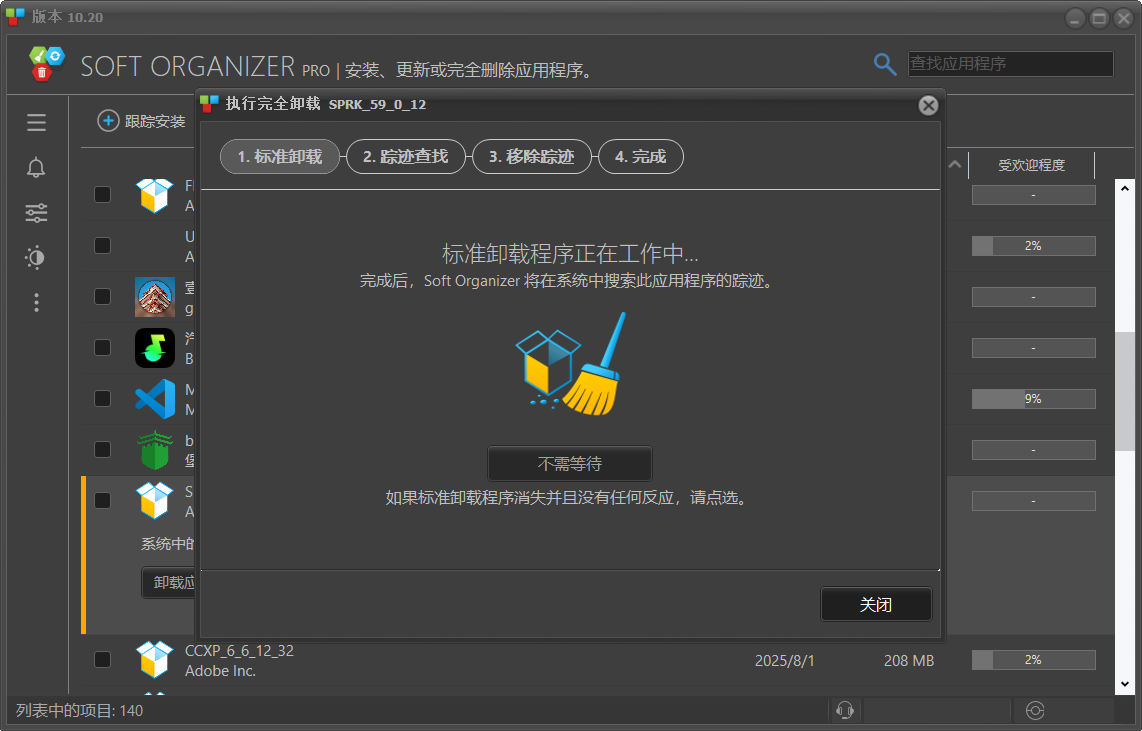
Task: Click the list scrollbar up arrow
Action: pos(1125,188)
